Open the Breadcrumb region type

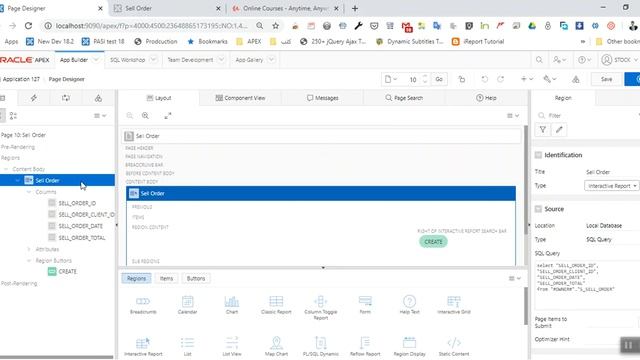point(143,302)
